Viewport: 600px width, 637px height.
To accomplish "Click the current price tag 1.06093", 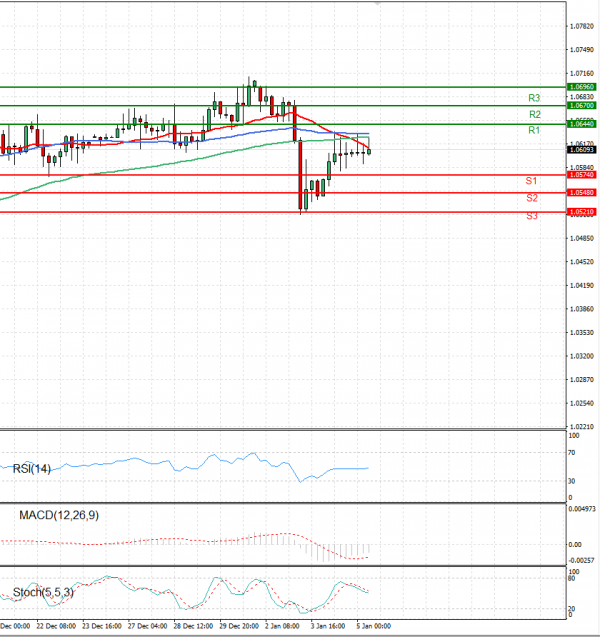I will tap(581, 150).
